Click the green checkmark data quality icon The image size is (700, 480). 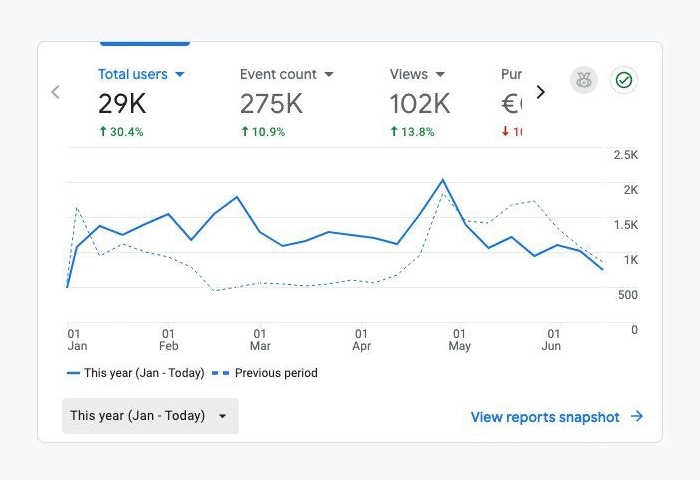coord(624,80)
